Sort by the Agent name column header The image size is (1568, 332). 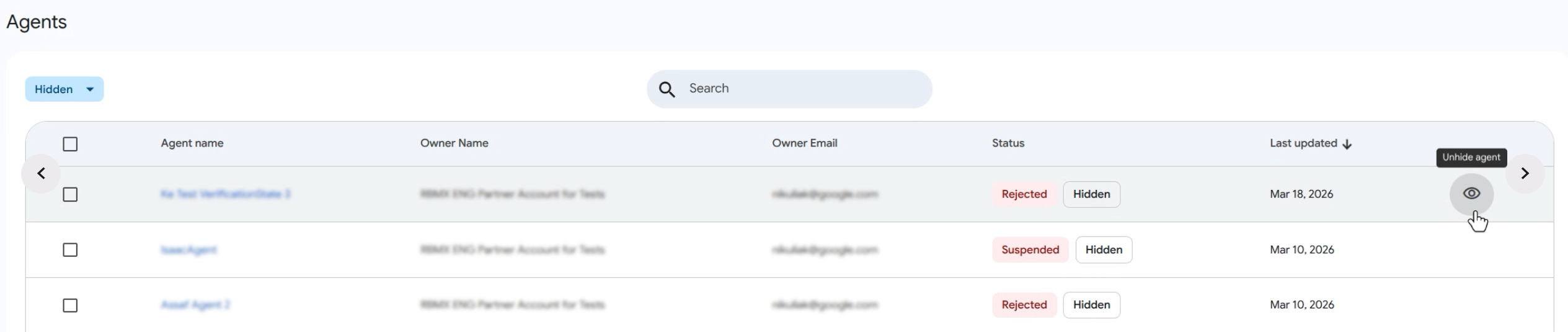pos(192,143)
